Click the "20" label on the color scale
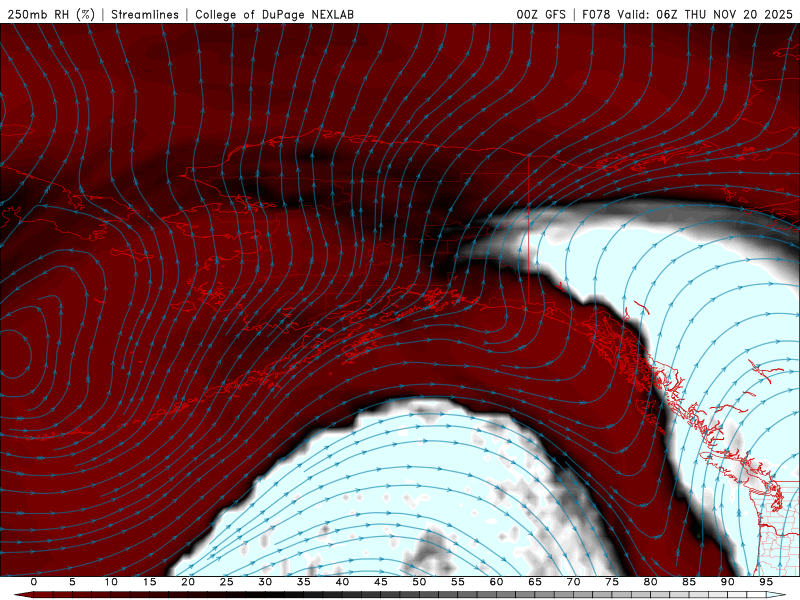The height and width of the screenshot is (600, 800). (188, 582)
